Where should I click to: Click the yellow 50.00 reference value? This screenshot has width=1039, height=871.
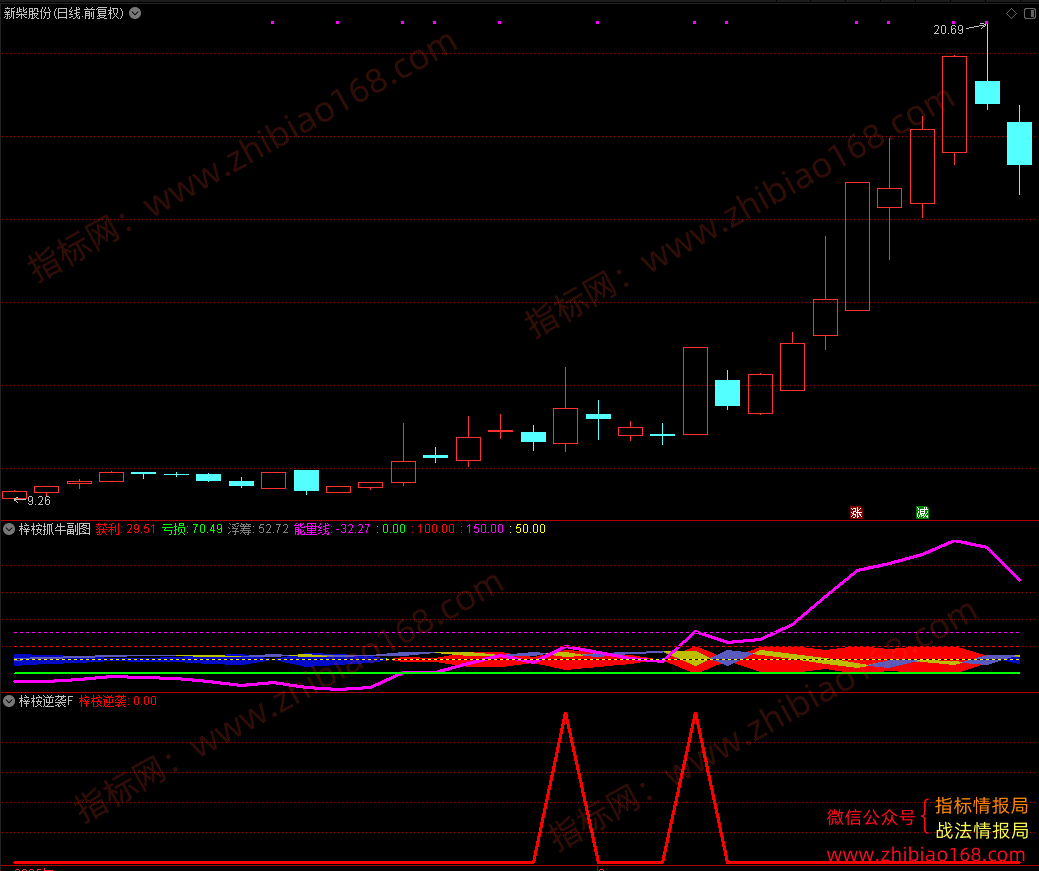530,529
